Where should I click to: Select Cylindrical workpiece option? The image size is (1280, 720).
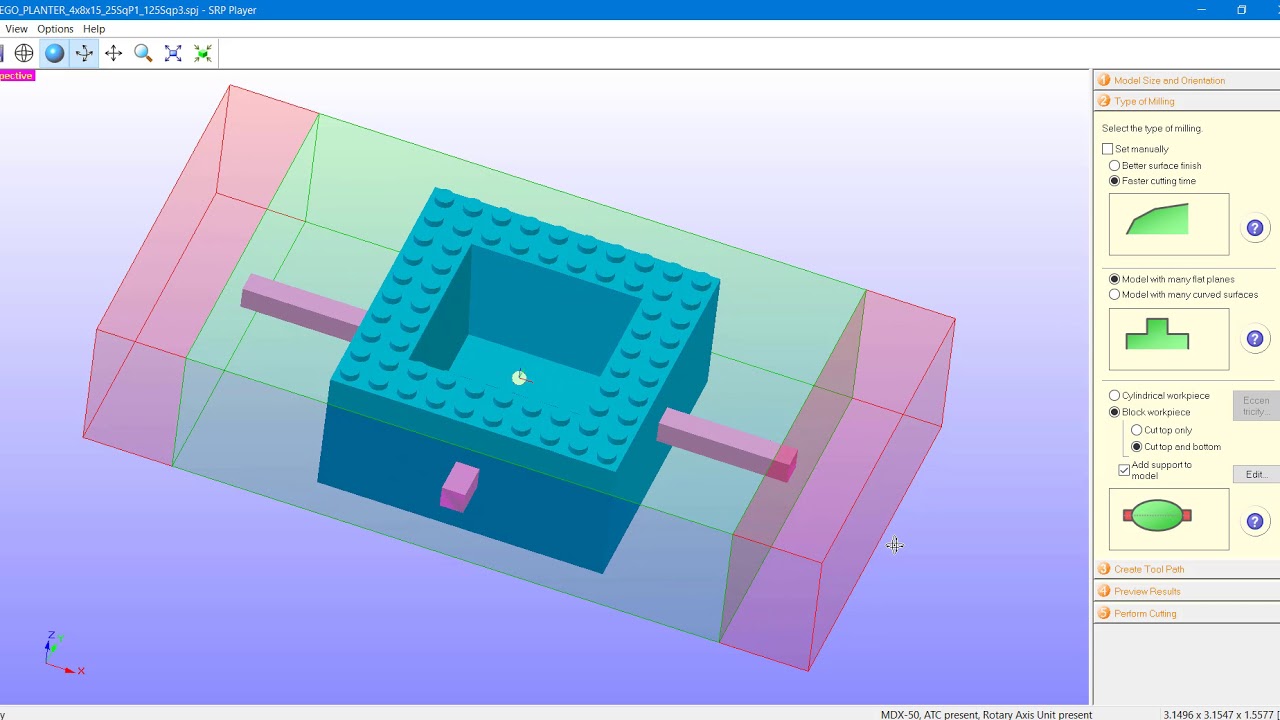[x=1114, y=396]
